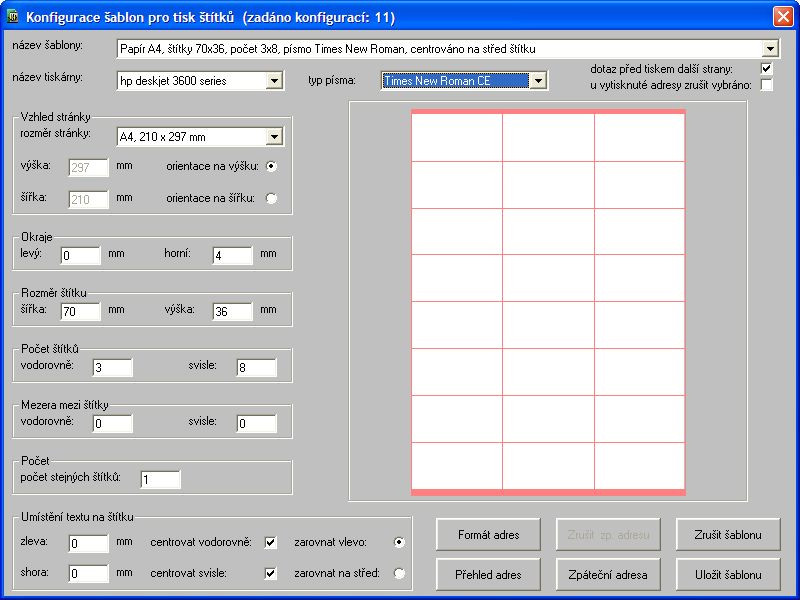Enable u vytisknuté adresy zrušit vybráno
Viewport: 800px width, 600px height.
(766, 85)
